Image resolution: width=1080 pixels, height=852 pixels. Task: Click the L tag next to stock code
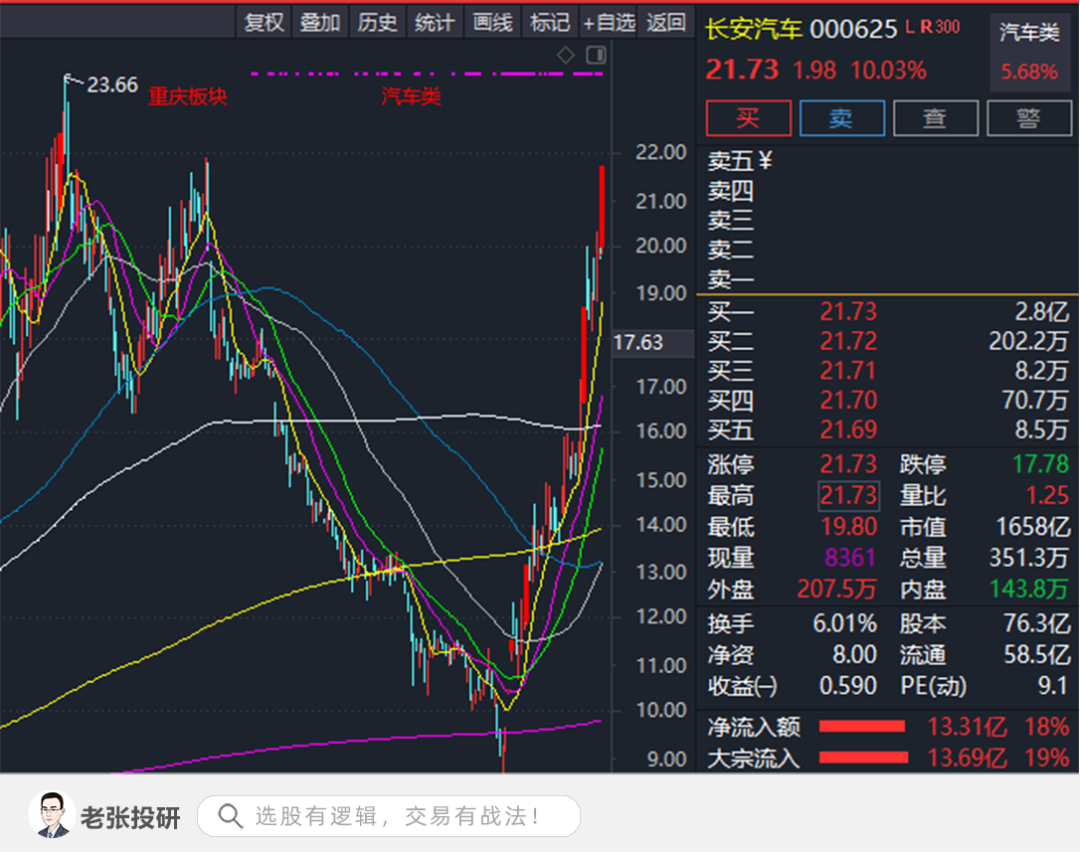[910, 27]
